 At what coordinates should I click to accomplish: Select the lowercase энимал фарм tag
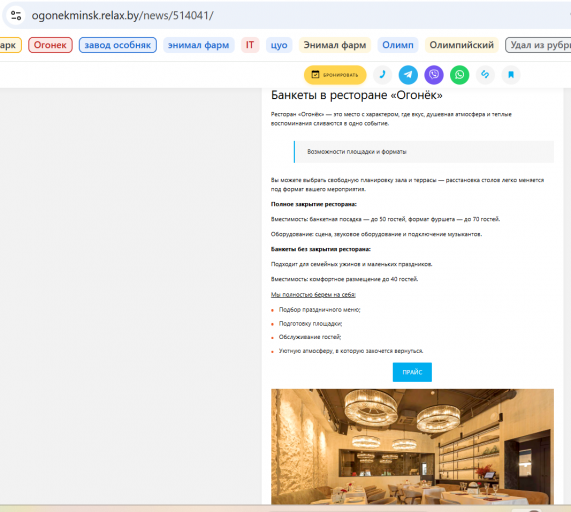click(x=198, y=45)
